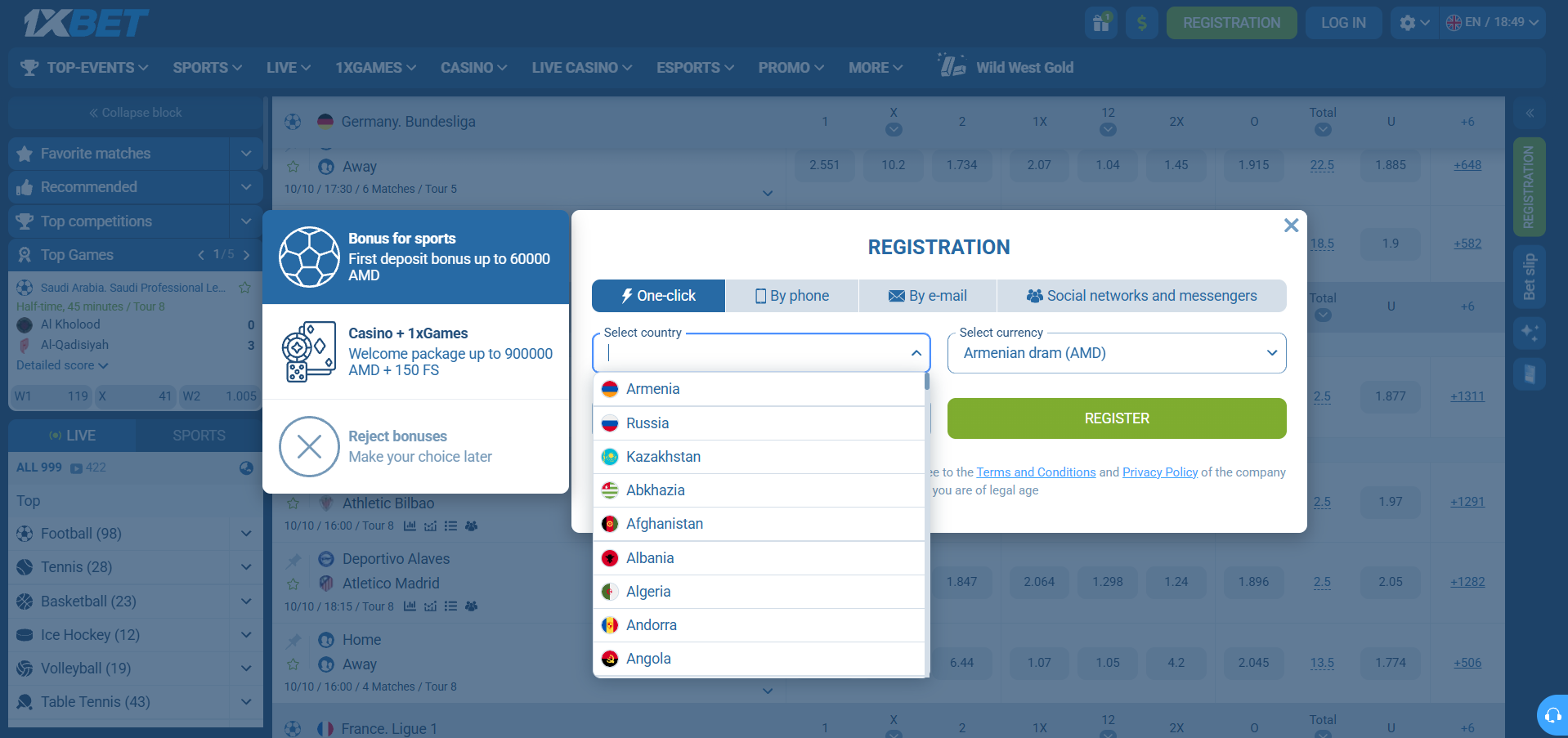This screenshot has height=738, width=1568.
Task: Click the 1XBET logo
Action: [86, 23]
